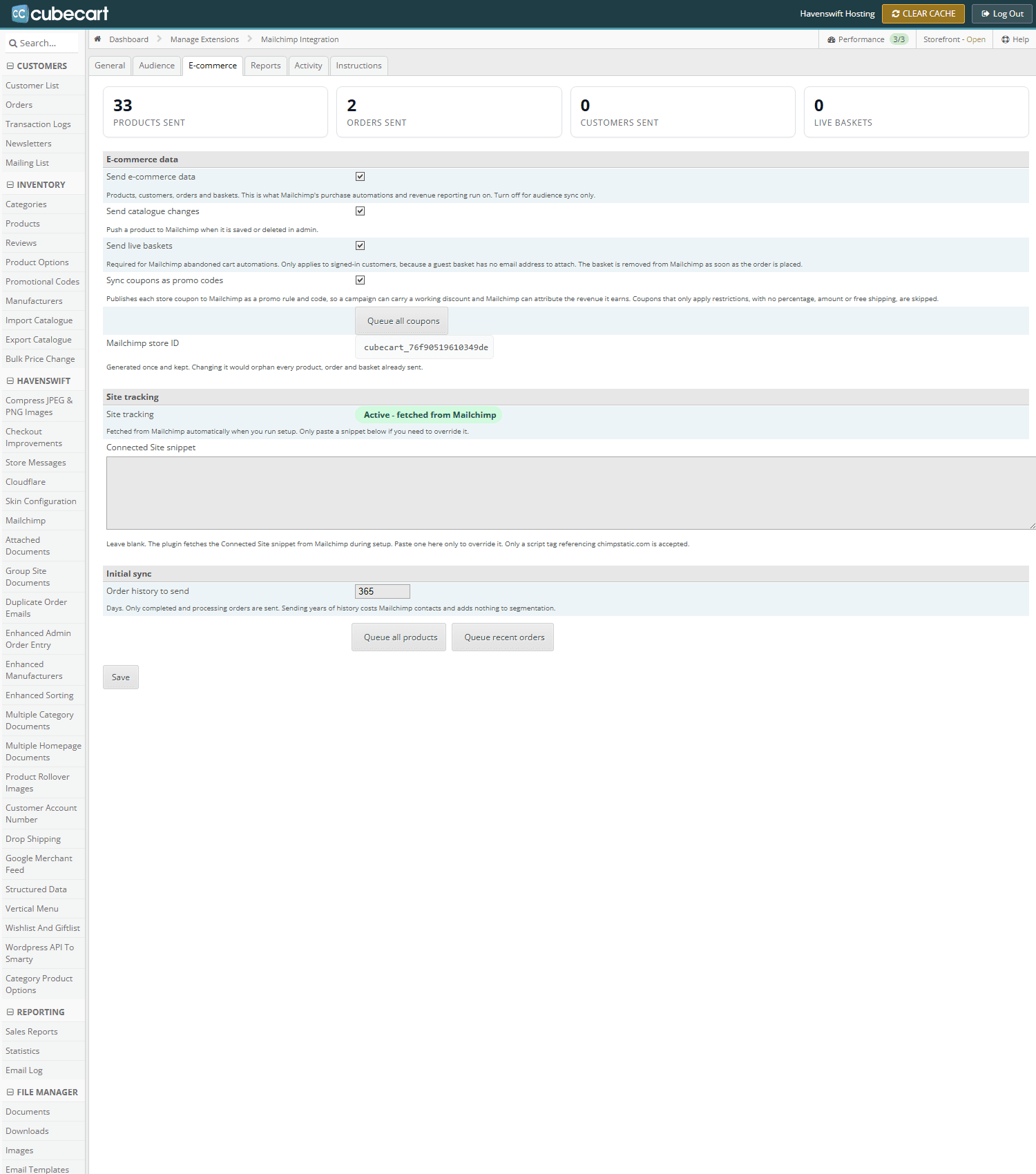Click the Log Out button
The height and width of the screenshot is (1174, 1036).
1002,14
